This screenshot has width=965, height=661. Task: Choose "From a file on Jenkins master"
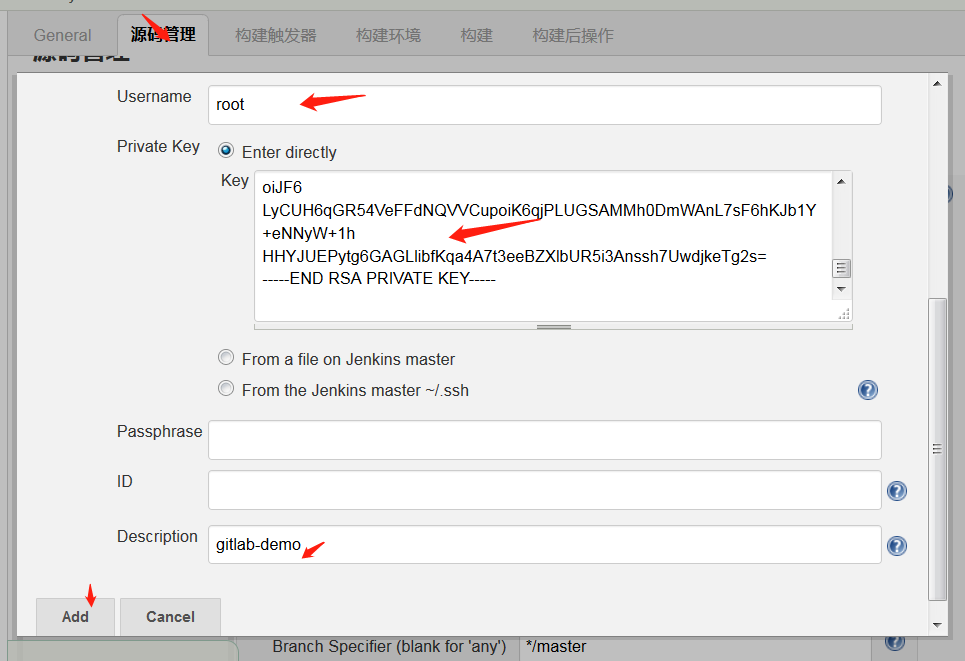click(x=226, y=358)
